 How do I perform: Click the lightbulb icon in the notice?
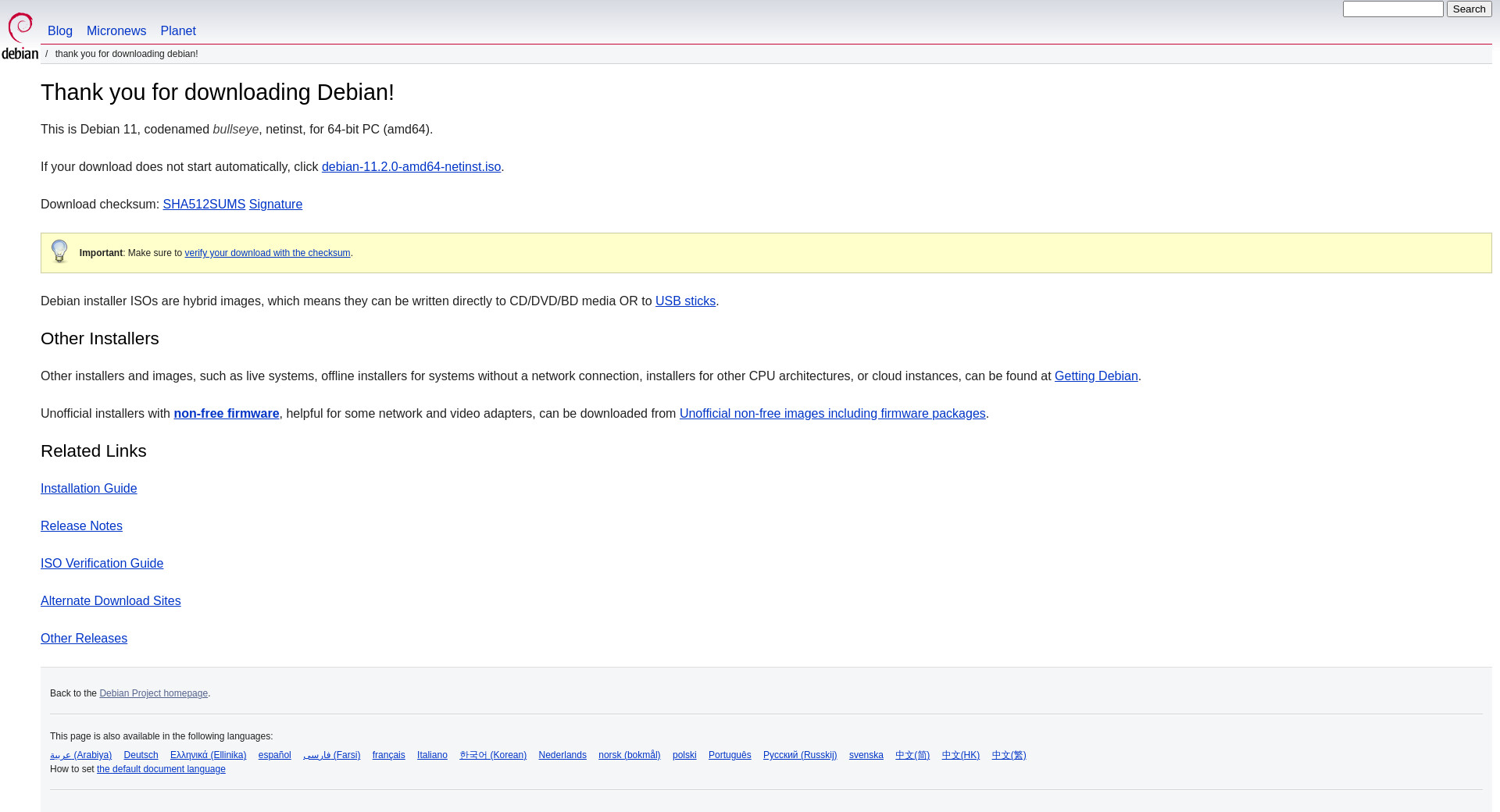59,251
